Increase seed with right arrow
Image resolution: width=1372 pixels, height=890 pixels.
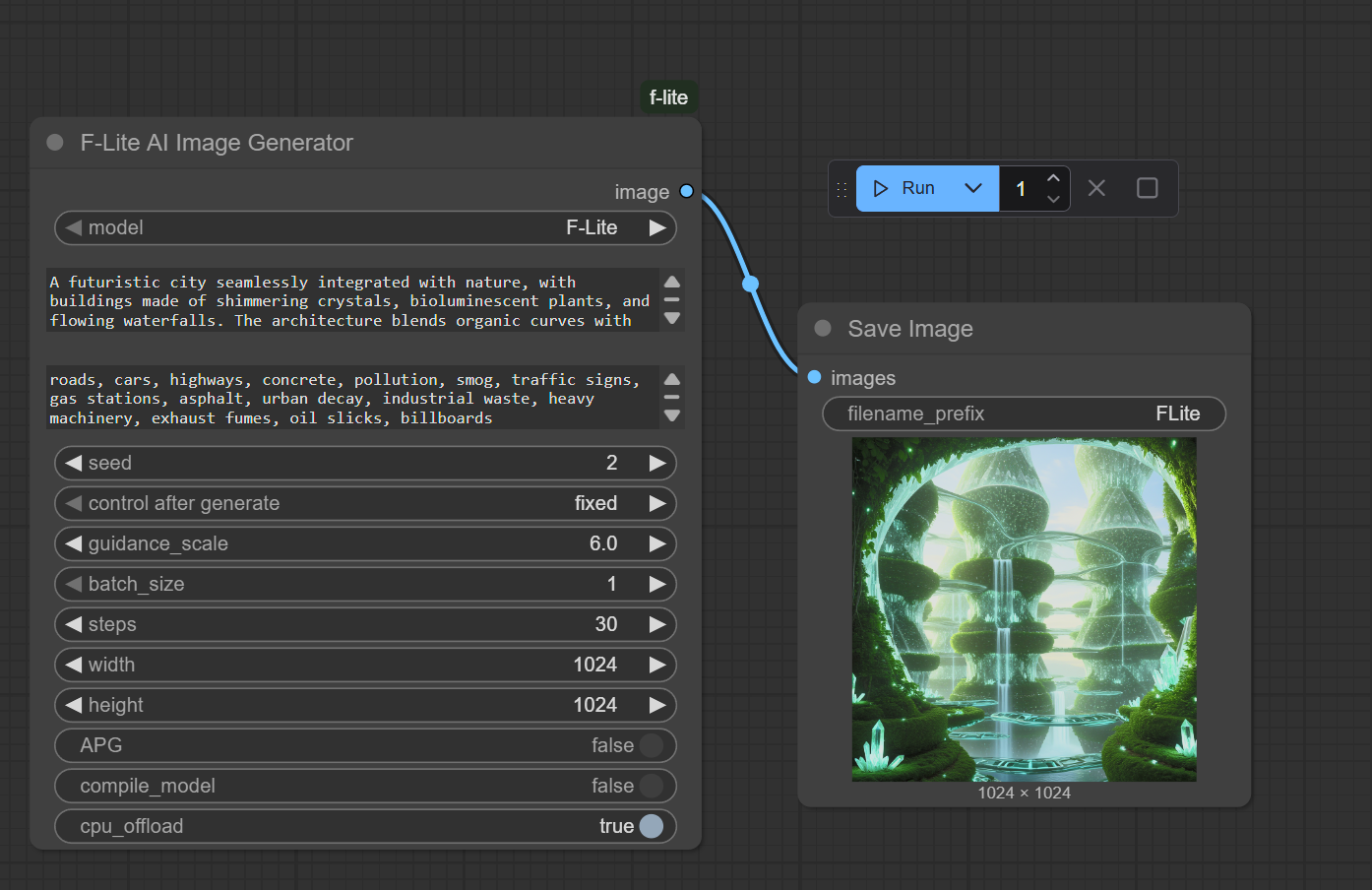[657, 463]
